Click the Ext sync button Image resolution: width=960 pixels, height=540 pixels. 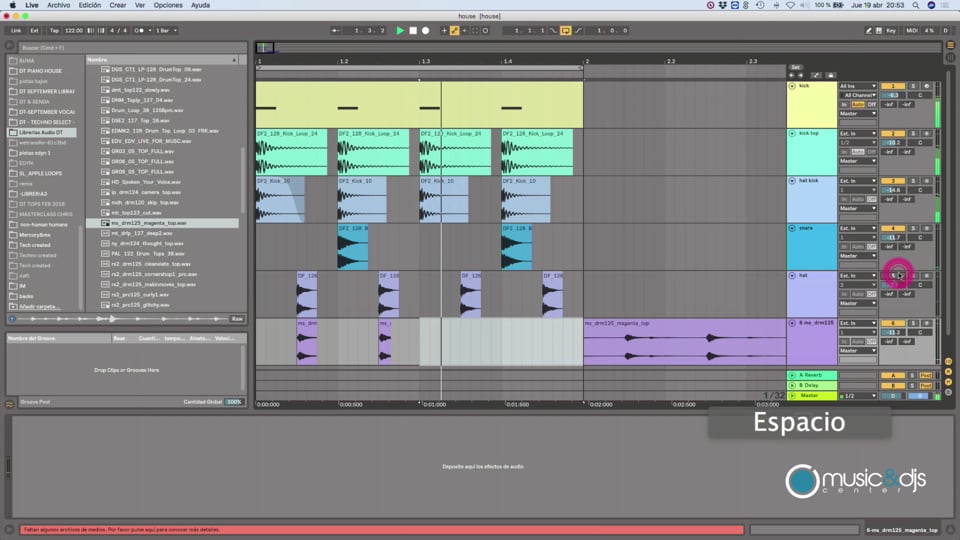point(34,30)
